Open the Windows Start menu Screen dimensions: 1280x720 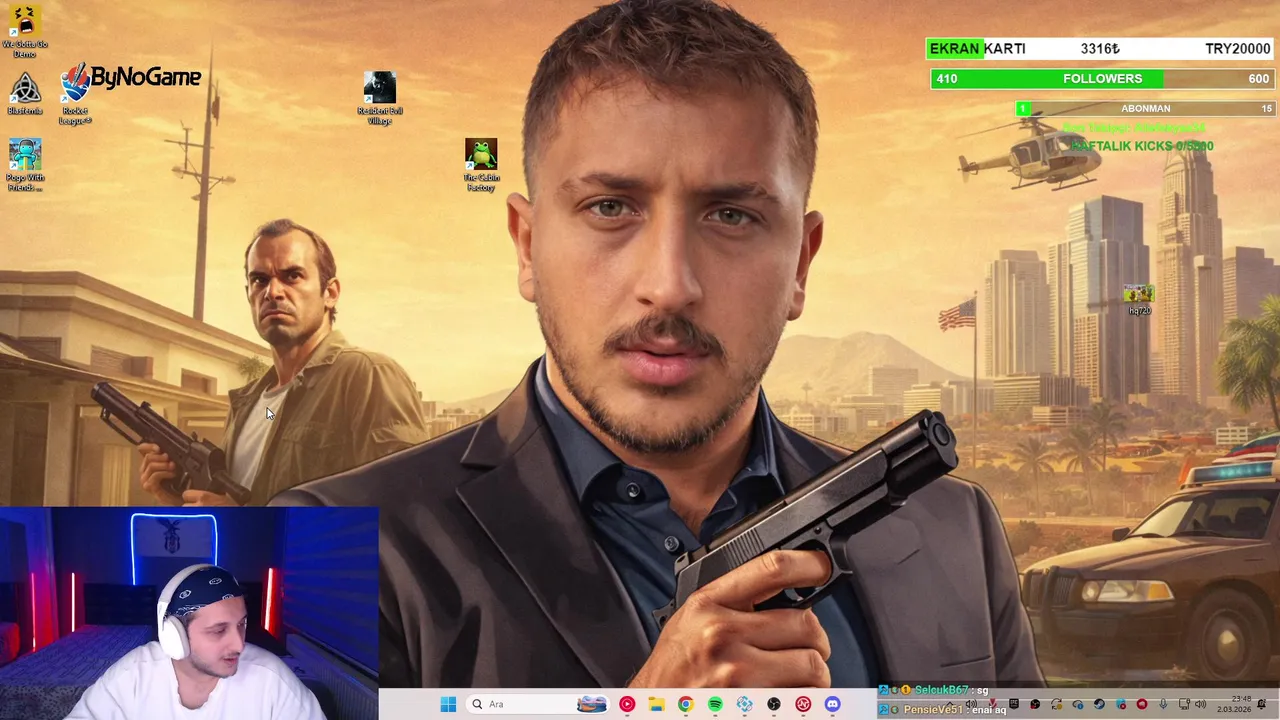[448, 704]
